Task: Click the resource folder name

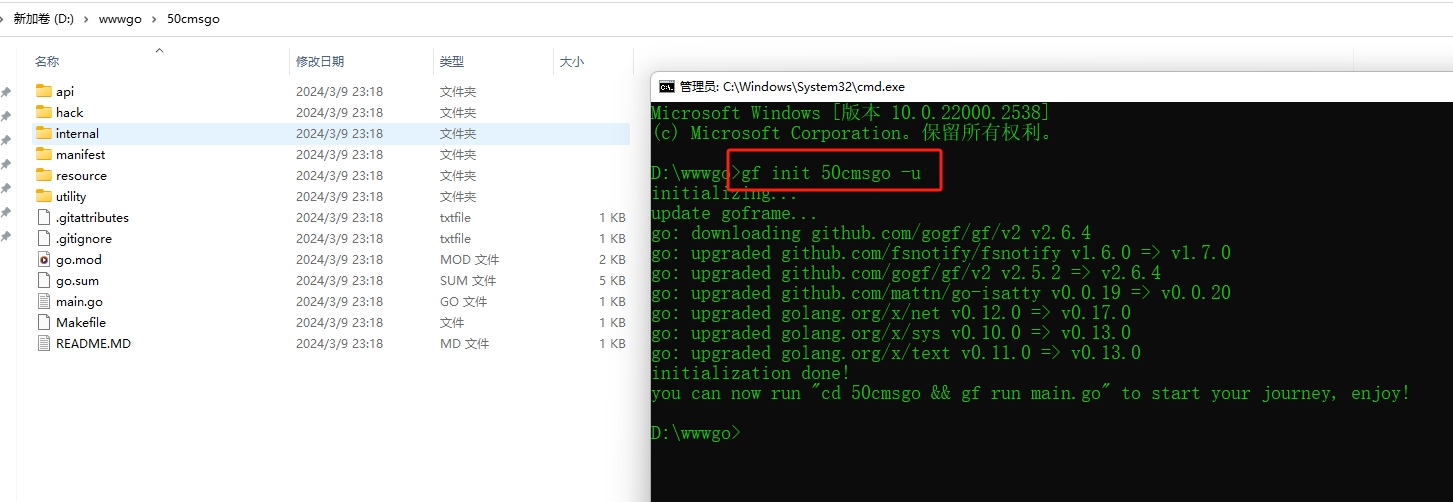Action: tap(81, 175)
